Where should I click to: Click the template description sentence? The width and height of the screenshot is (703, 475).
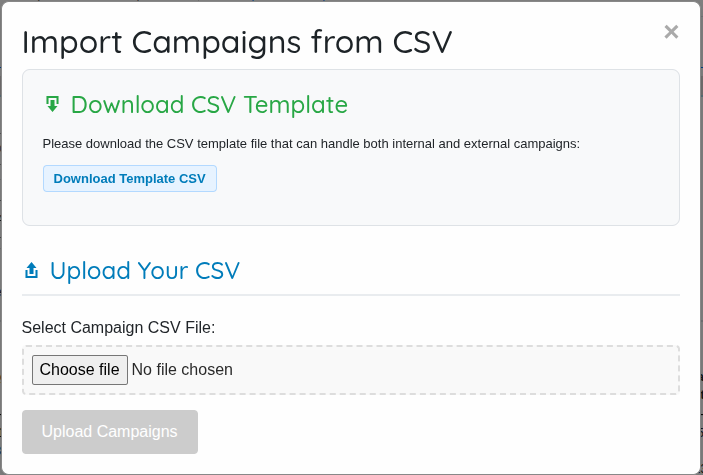311,144
